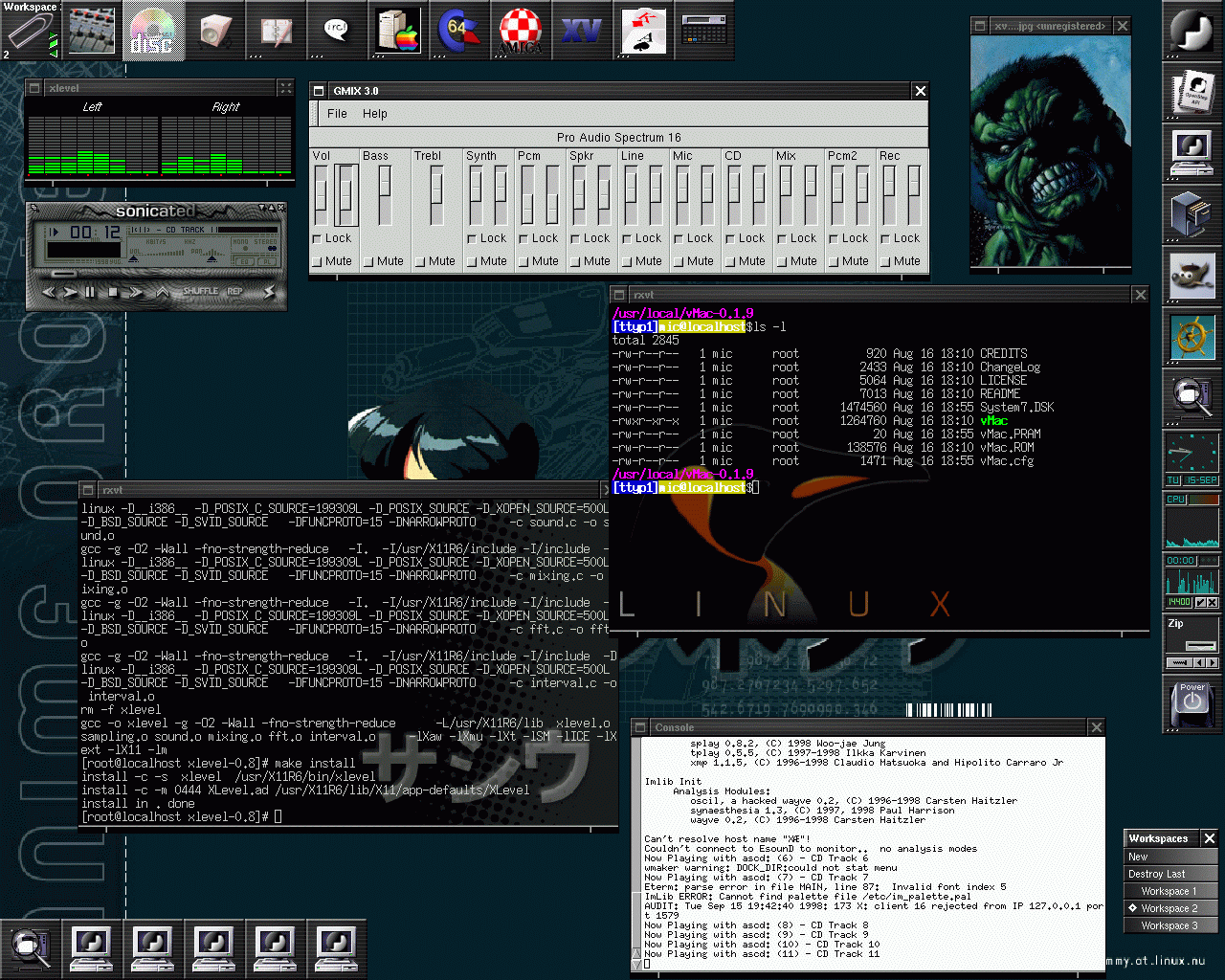Image resolution: width=1225 pixels, height=980 pixels.
Task: Mute the Mic channel in GMIX
Action: [679, 261]
